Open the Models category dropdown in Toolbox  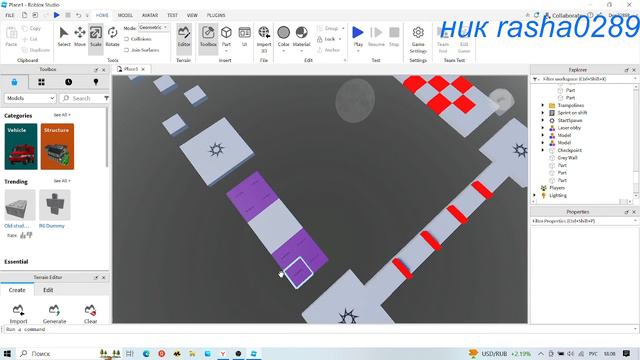tap(30, 98)
